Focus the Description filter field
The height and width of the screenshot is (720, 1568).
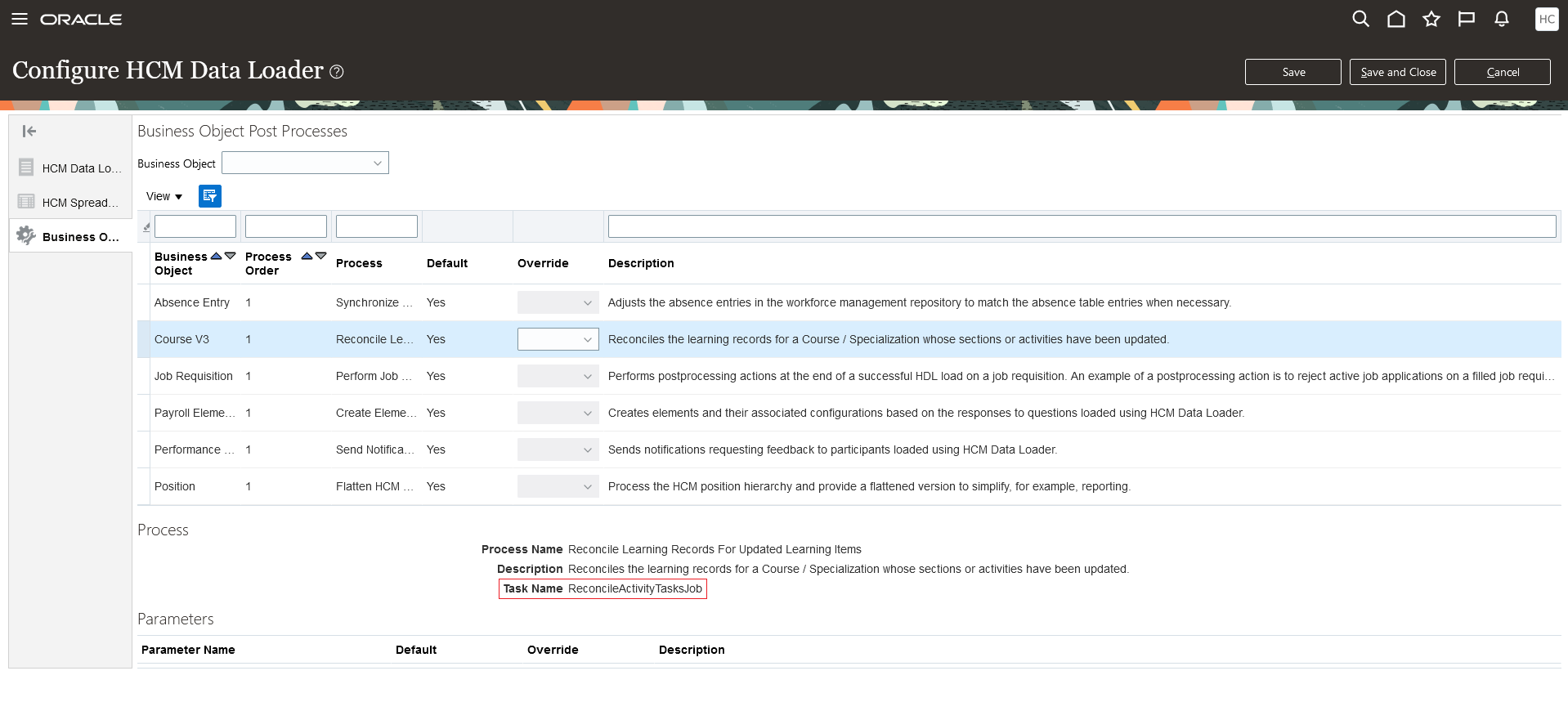click(x=1082, y=226)
